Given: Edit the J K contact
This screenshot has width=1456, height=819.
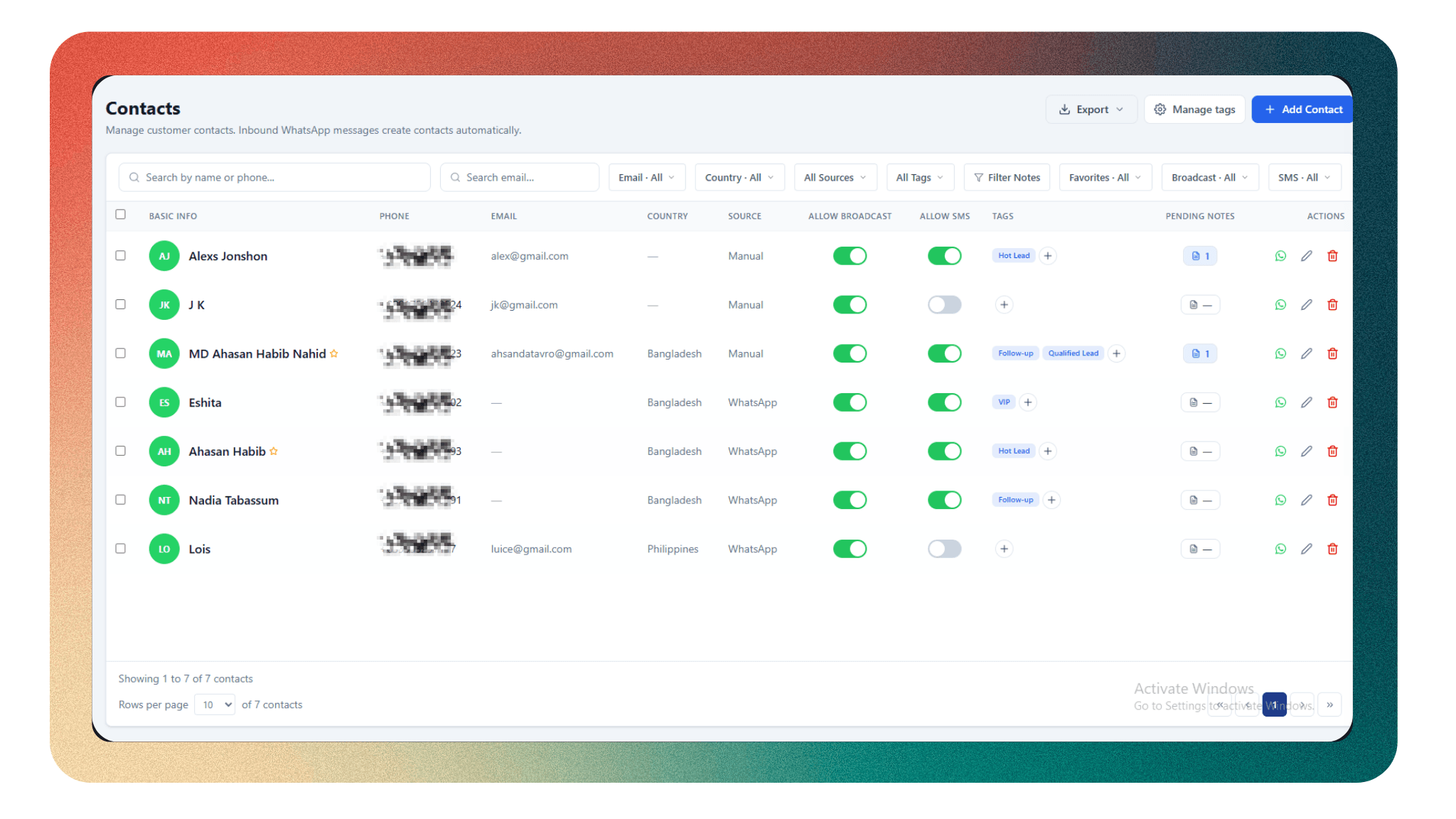Looking at the screenshot, I should [x=1307, y=305].
